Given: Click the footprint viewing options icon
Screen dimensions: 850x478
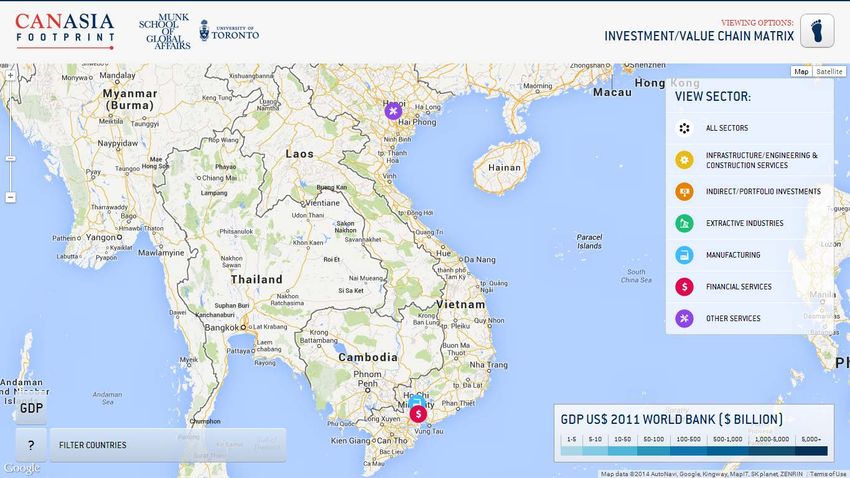Looking at the screenshot, I should [817, 31].
